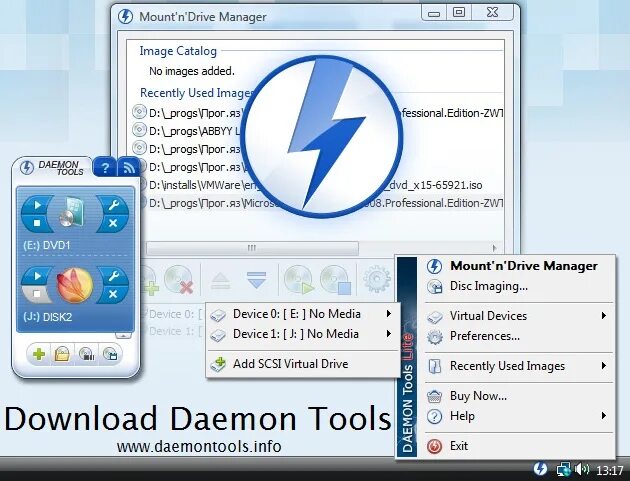The width and height of the screenshot is (630, 481).
Task: Open the gadget RSS feed tab
Action: coord(129,168)
